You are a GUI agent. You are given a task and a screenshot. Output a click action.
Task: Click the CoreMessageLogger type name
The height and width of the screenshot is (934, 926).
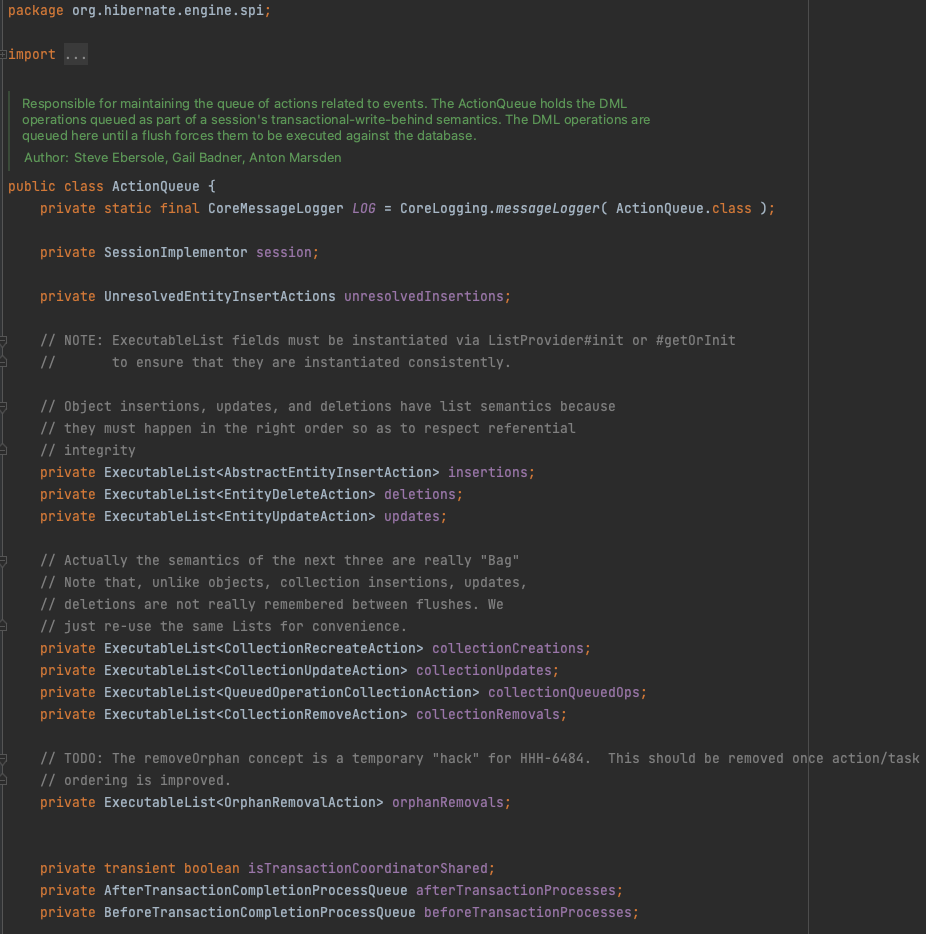[x=275, y=208]
